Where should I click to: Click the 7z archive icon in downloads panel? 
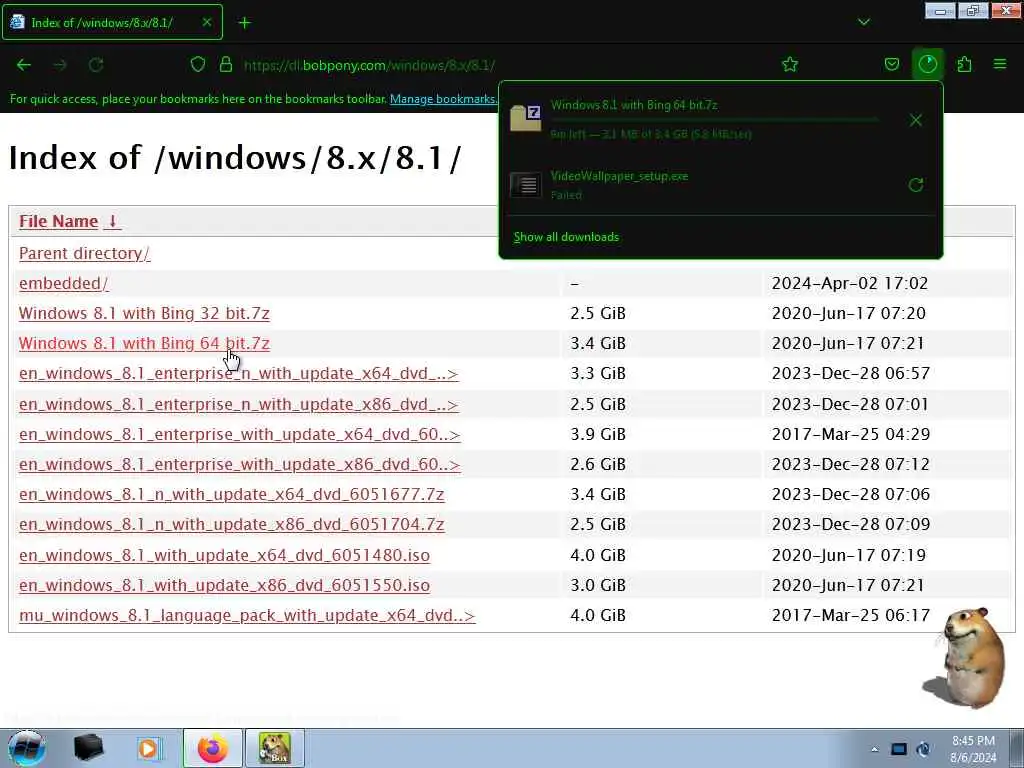(x=526, y=118)
